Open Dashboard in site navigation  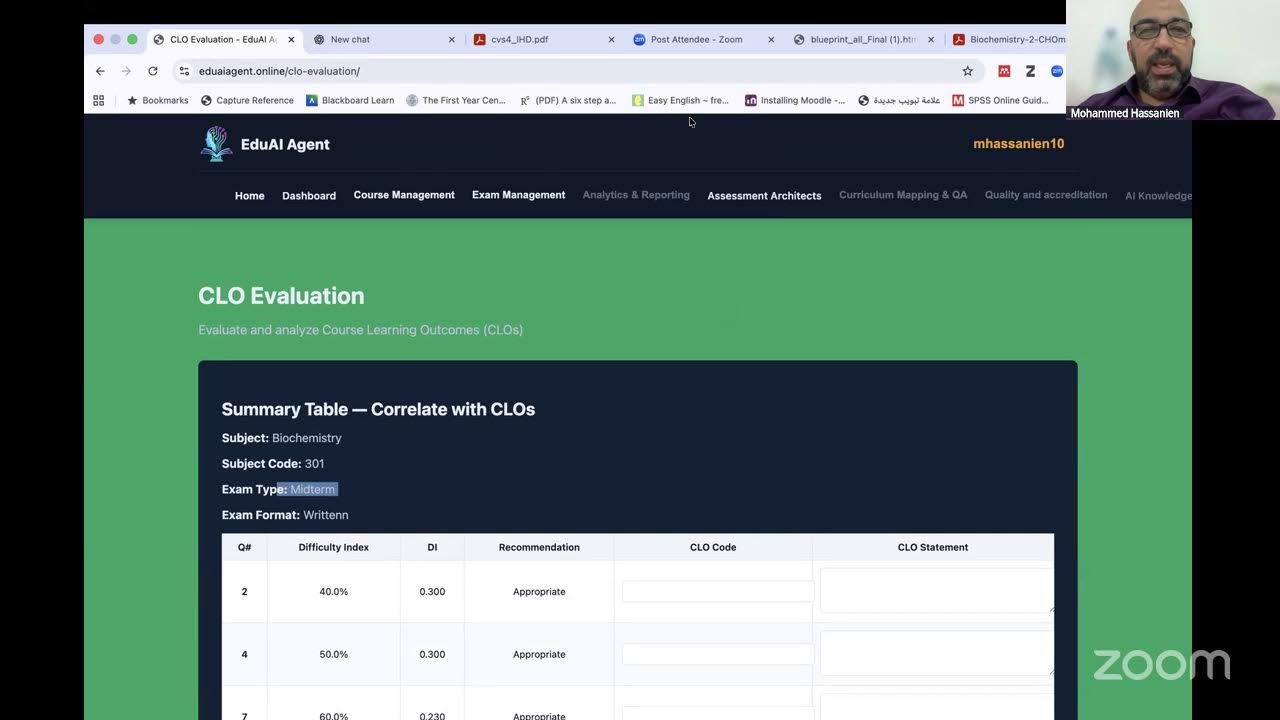pyautogui.click(x=309, y=196)
